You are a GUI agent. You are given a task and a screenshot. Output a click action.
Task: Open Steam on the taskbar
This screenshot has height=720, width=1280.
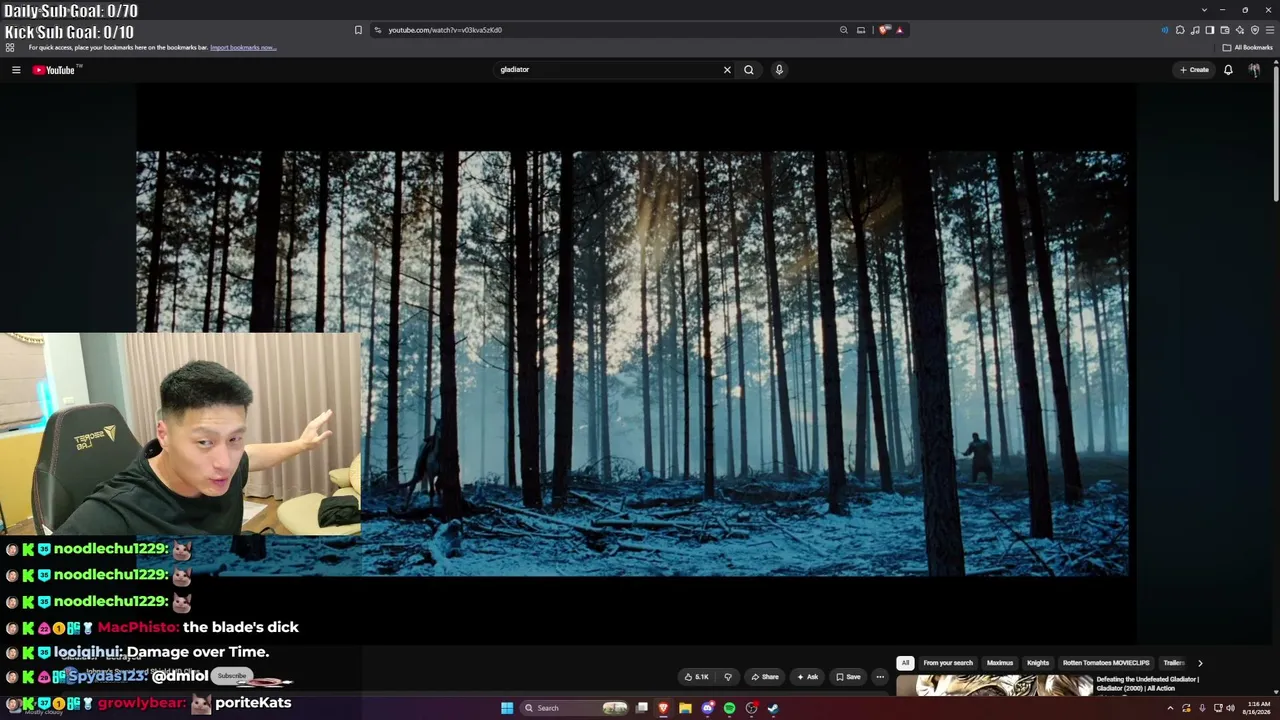pos(773,708)
